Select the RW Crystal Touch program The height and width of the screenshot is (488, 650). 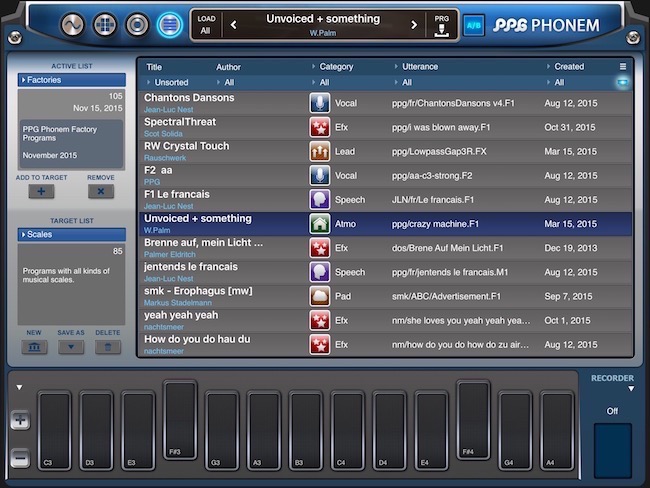point(386,151)
